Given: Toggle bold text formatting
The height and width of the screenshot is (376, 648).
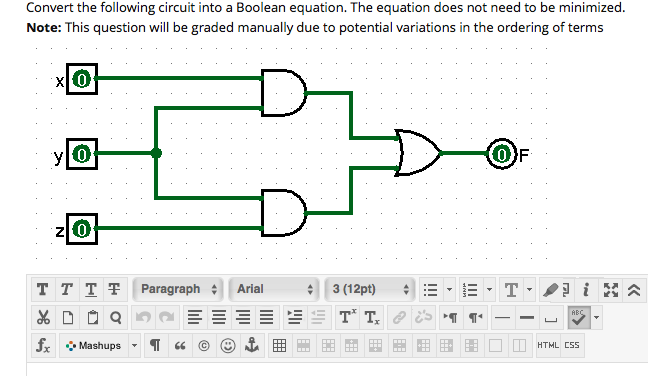Looking at the screenshot, I should 43,289.
